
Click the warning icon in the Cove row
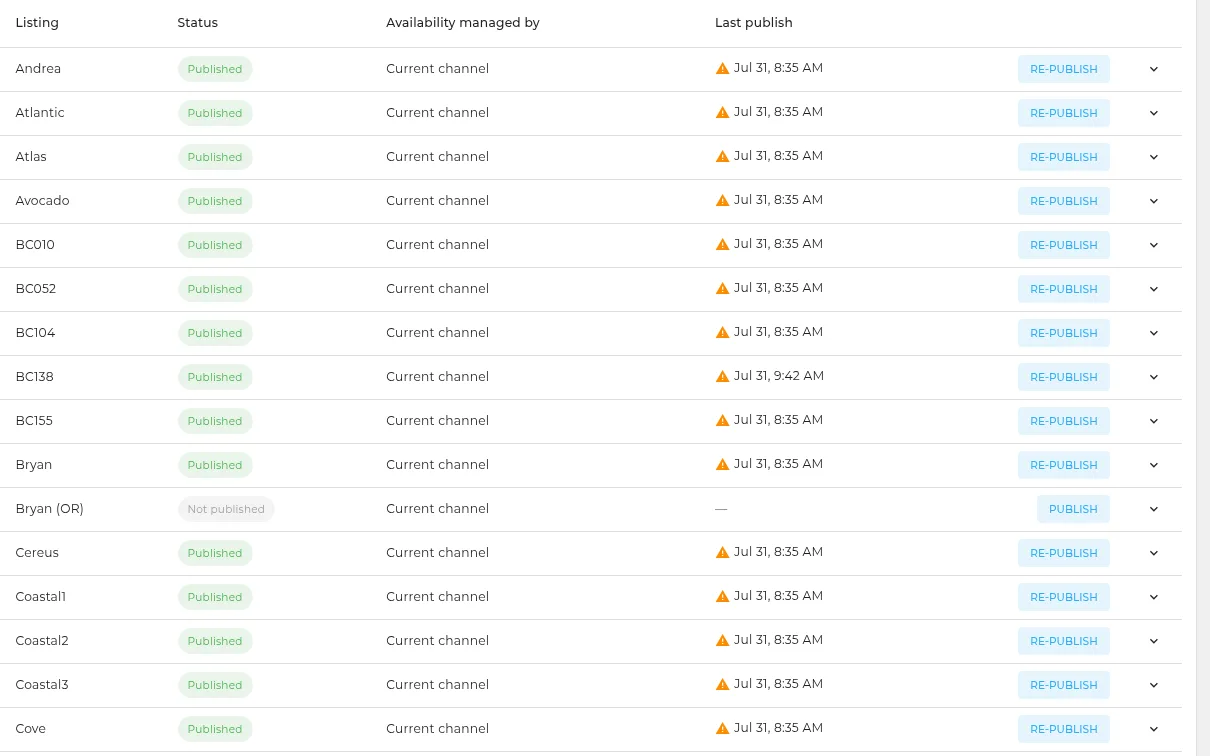pos(722,729)
